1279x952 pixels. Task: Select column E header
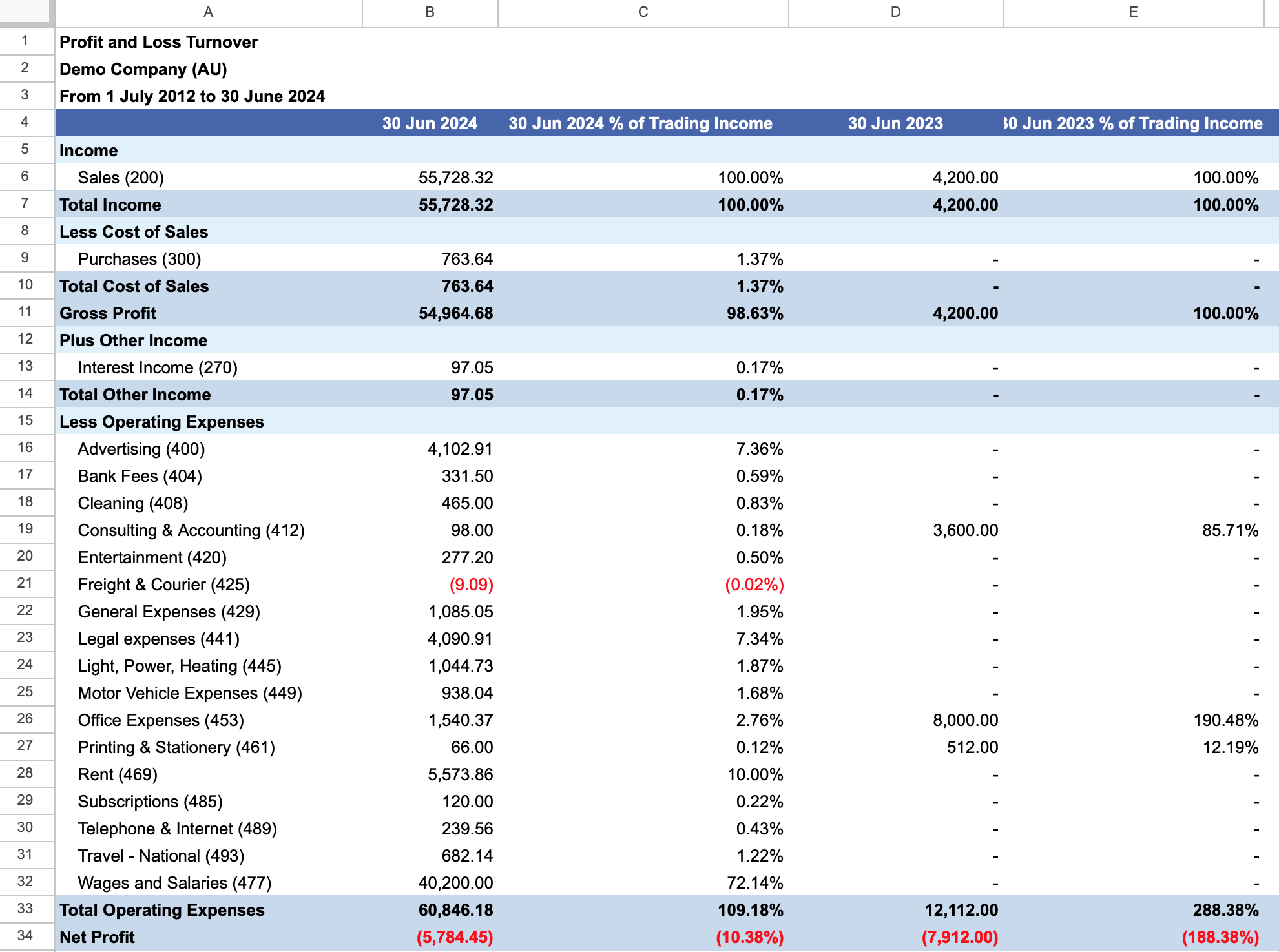coord(1134,12)
